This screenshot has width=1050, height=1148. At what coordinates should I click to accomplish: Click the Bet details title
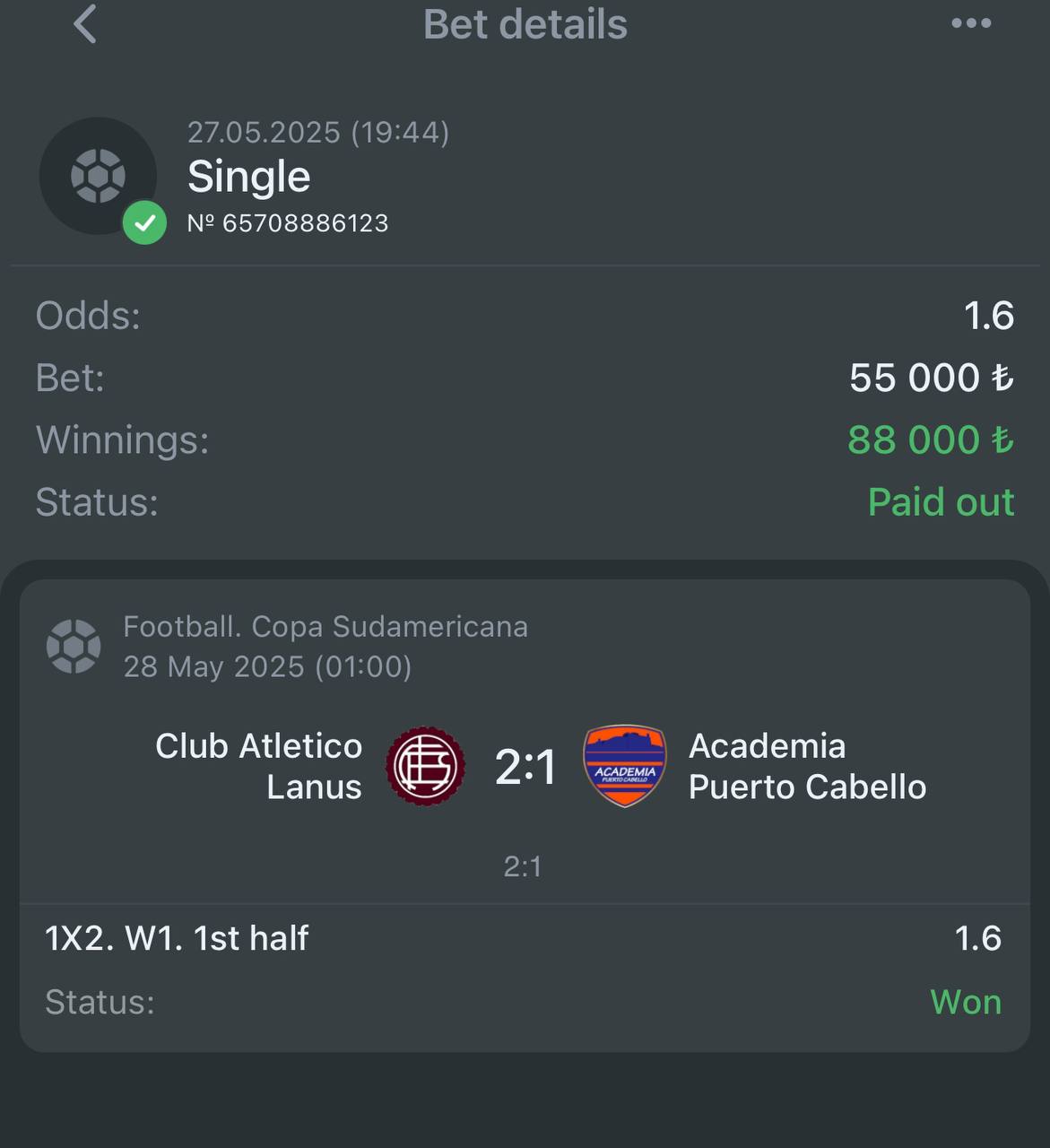pyautogui.click(x=525, y=24)
